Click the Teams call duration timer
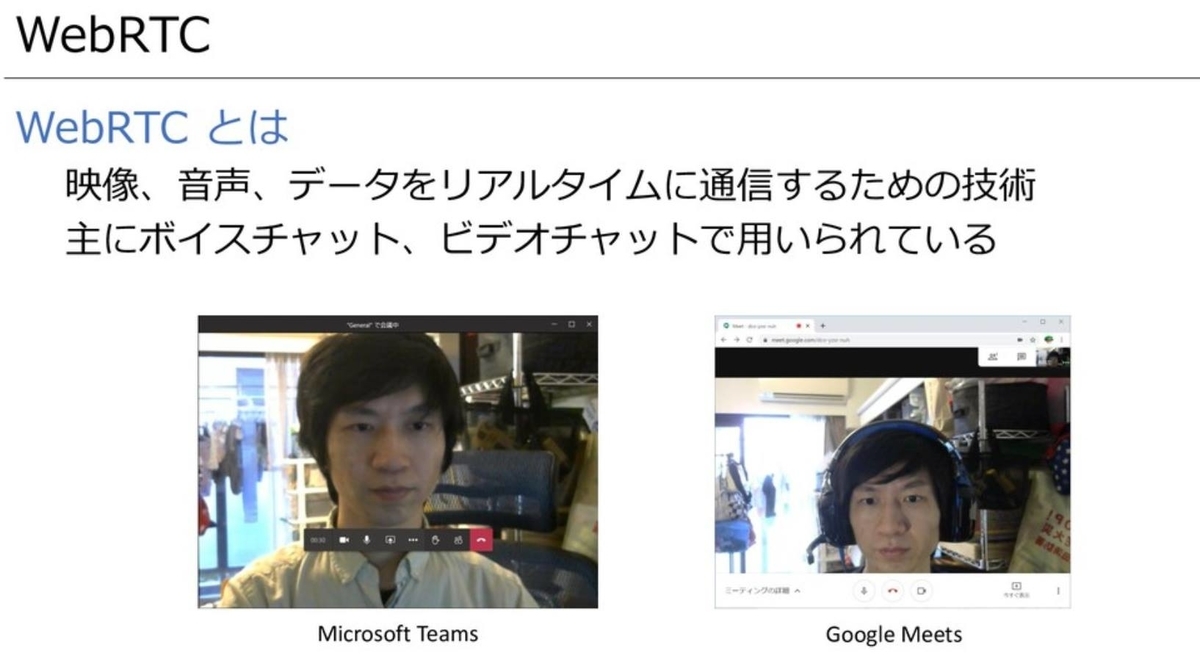The width and height of the screenshot is (1200, 664). tap(317, 540)
